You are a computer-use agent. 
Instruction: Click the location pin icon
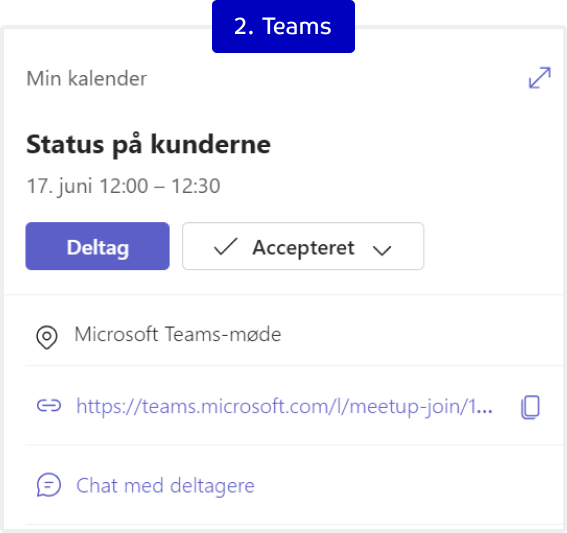click(47, 337)
